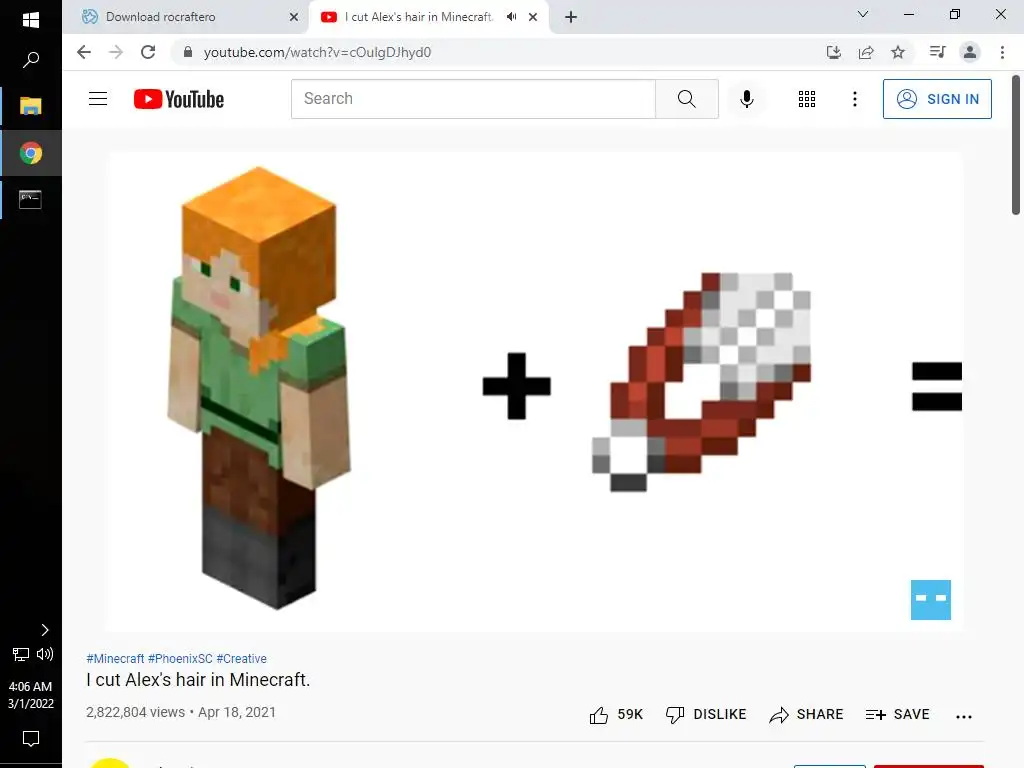The image size is (1024, 768).
Task: Reload the page
Action: (148, 52)
